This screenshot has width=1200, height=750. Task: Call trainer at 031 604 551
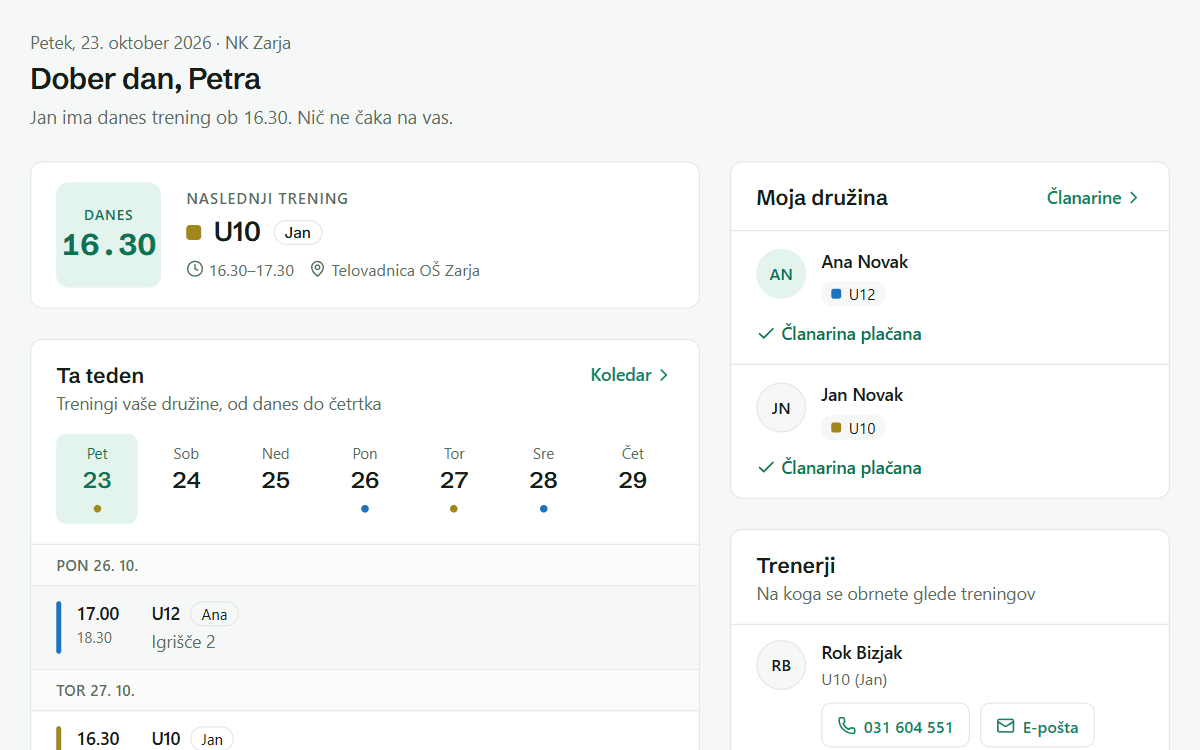[895, 727]
